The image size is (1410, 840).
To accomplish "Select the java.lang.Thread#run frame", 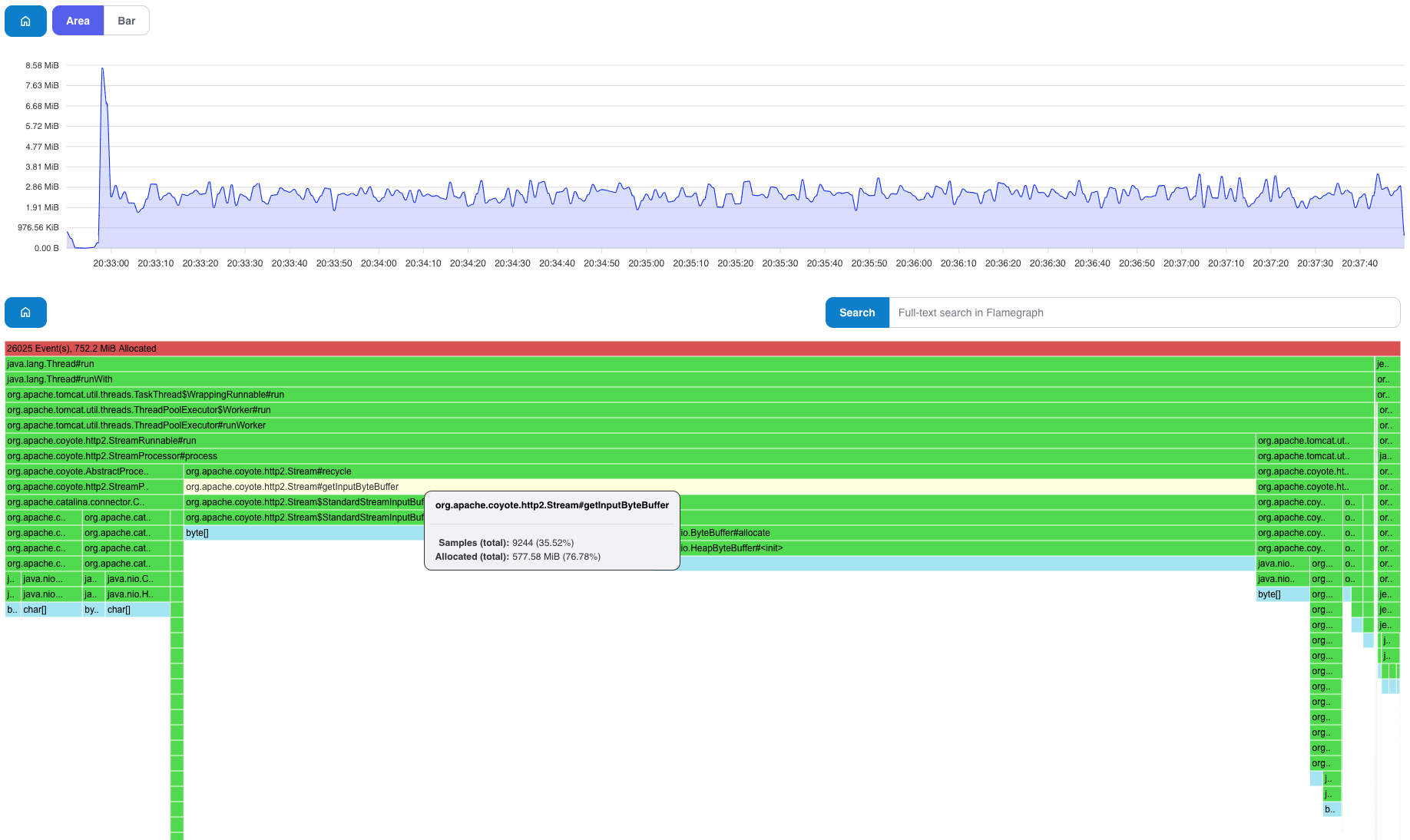I will point(690,364).
